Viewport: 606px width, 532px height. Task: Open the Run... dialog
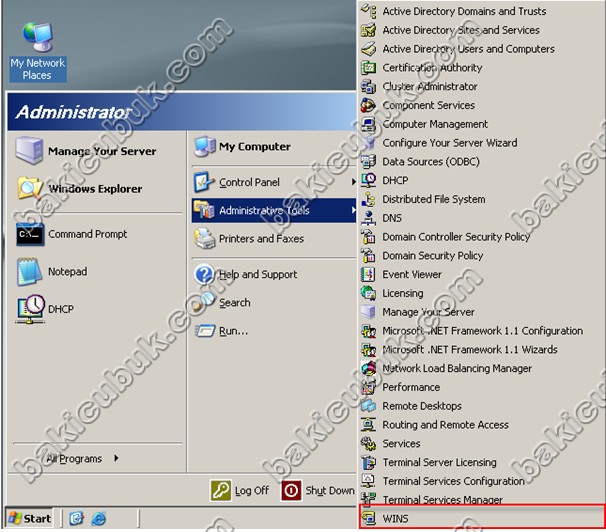point(274,331)
